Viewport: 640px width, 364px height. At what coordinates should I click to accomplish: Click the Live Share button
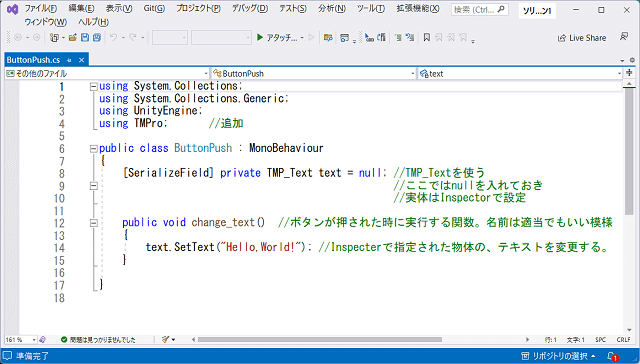582,38
